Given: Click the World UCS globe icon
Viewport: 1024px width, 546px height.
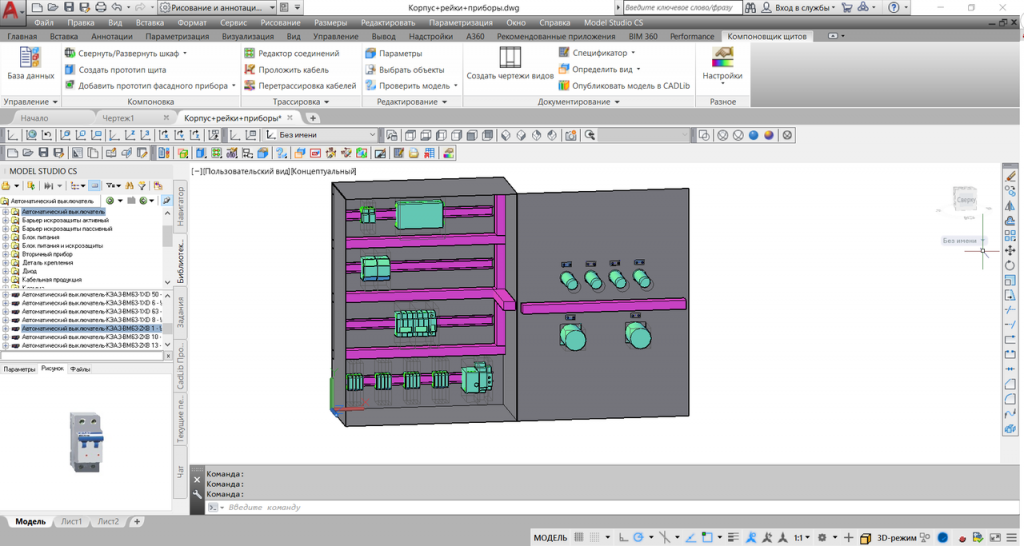Looking at the screenshot, I should (31, 135).
